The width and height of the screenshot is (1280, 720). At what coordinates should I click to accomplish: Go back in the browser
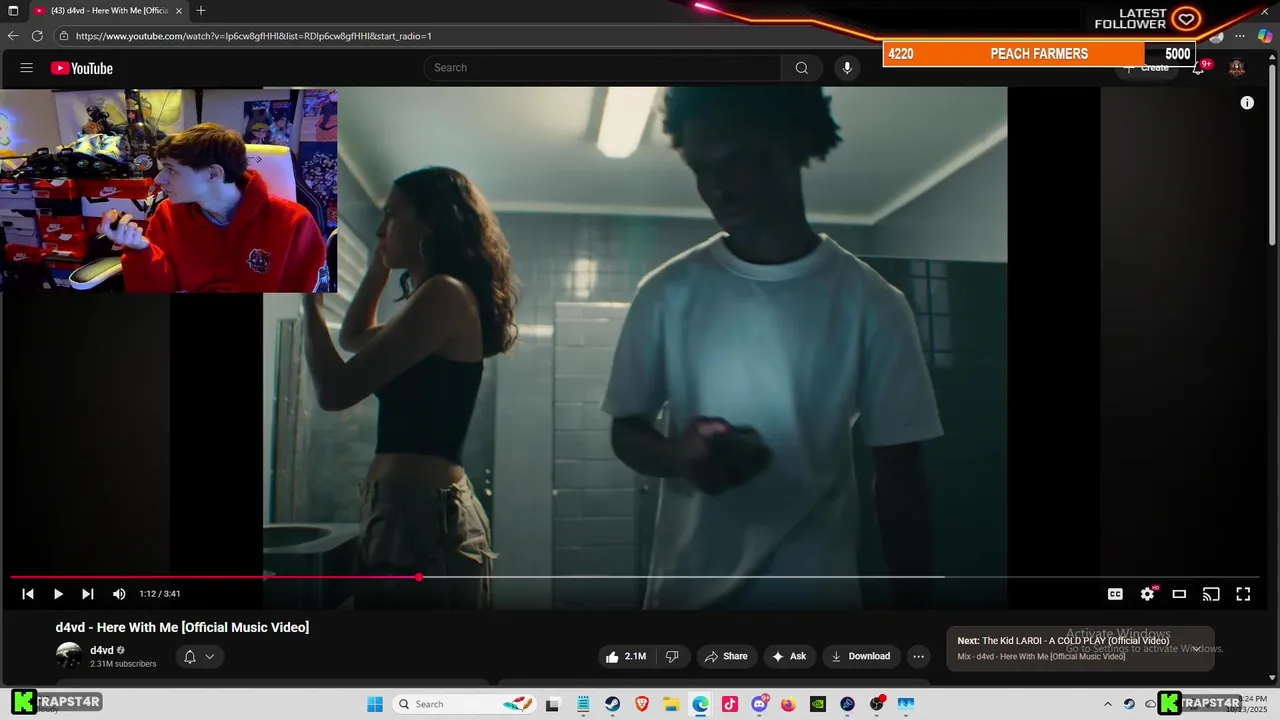coord(13,36)
